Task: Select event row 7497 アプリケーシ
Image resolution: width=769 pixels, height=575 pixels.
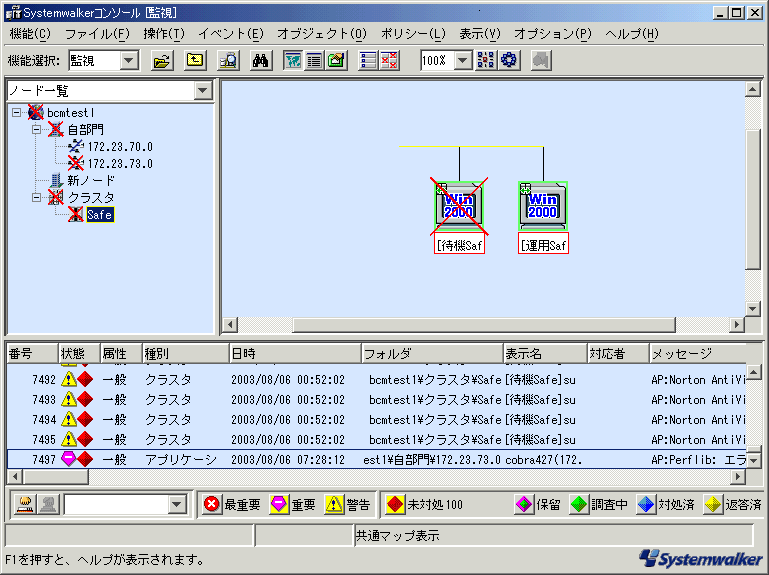Action: tap(377, 460)
